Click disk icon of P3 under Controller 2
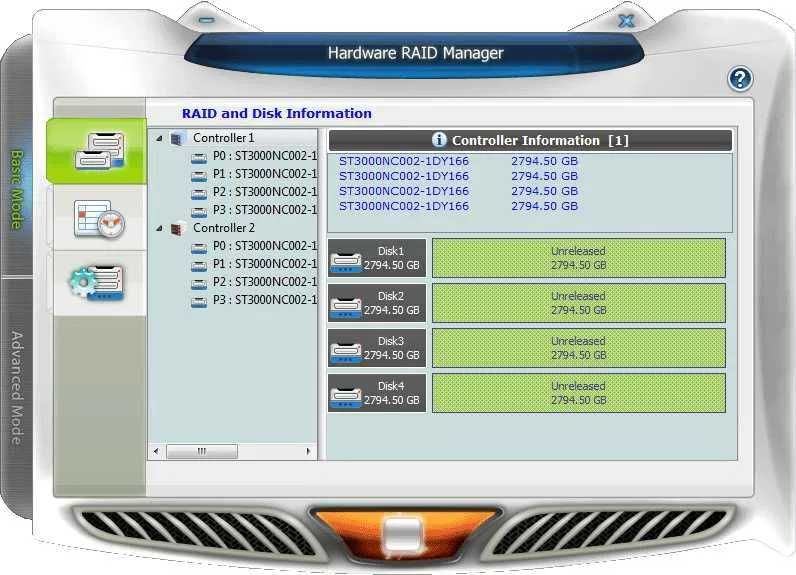 click(199, 302)
